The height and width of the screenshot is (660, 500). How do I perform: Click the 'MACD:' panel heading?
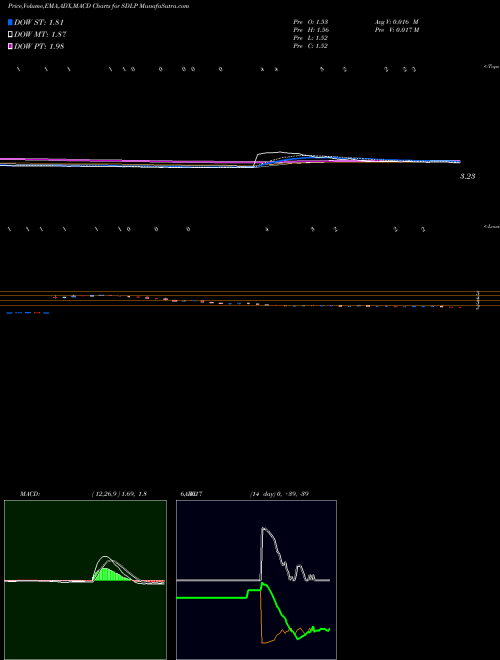[30, 494]
